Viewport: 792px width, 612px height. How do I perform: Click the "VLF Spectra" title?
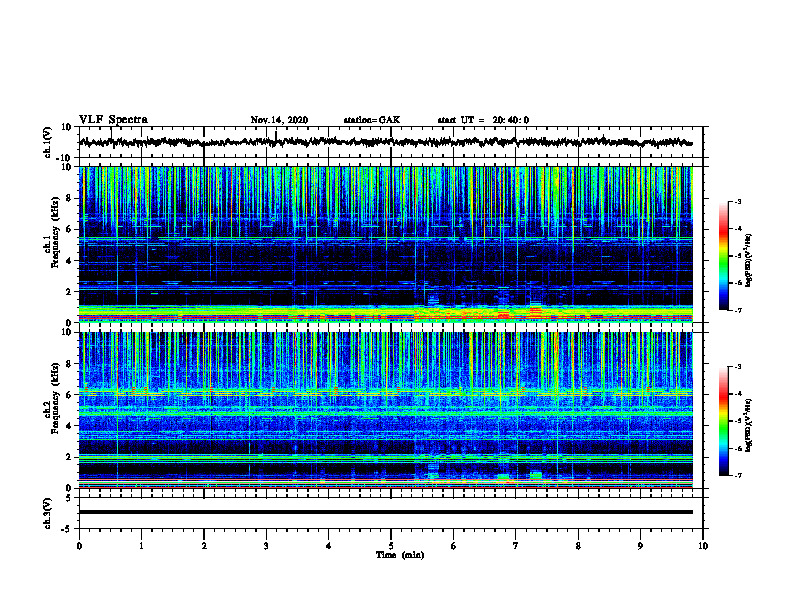[x=113, y=120]
